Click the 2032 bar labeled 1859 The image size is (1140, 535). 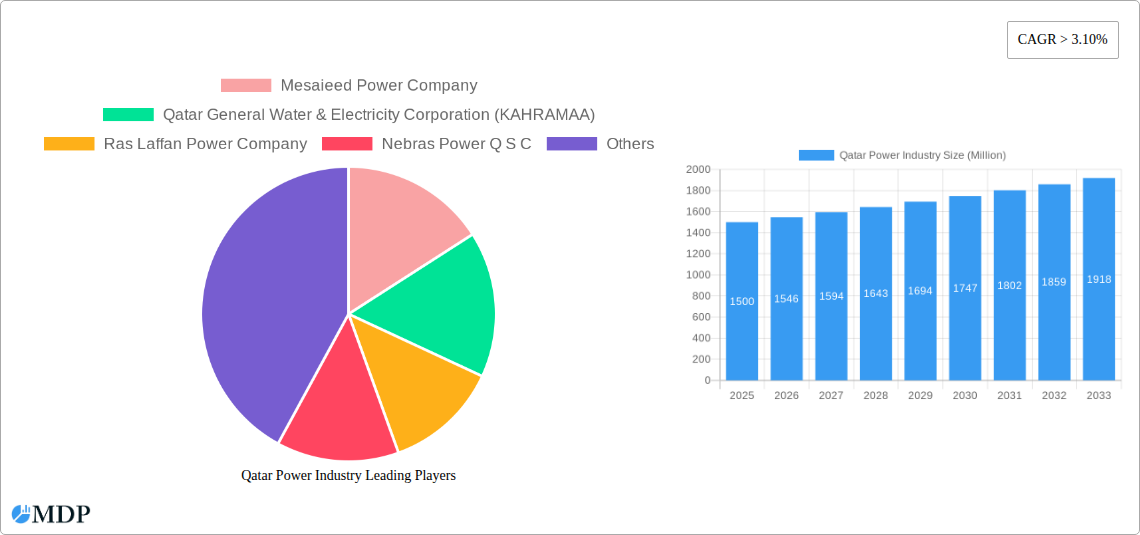coord(1054,282)
